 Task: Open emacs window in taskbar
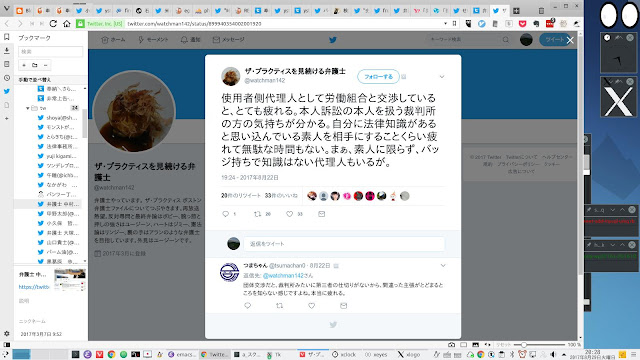click(182, 354)
